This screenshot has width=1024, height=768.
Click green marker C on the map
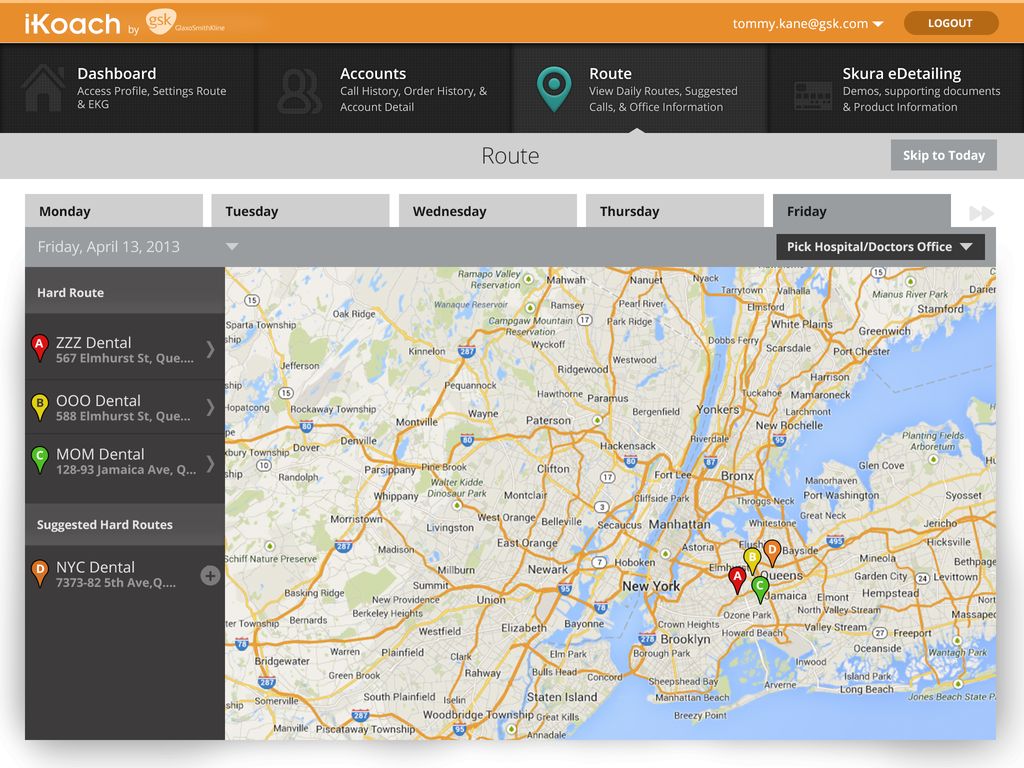click(760, 589)
